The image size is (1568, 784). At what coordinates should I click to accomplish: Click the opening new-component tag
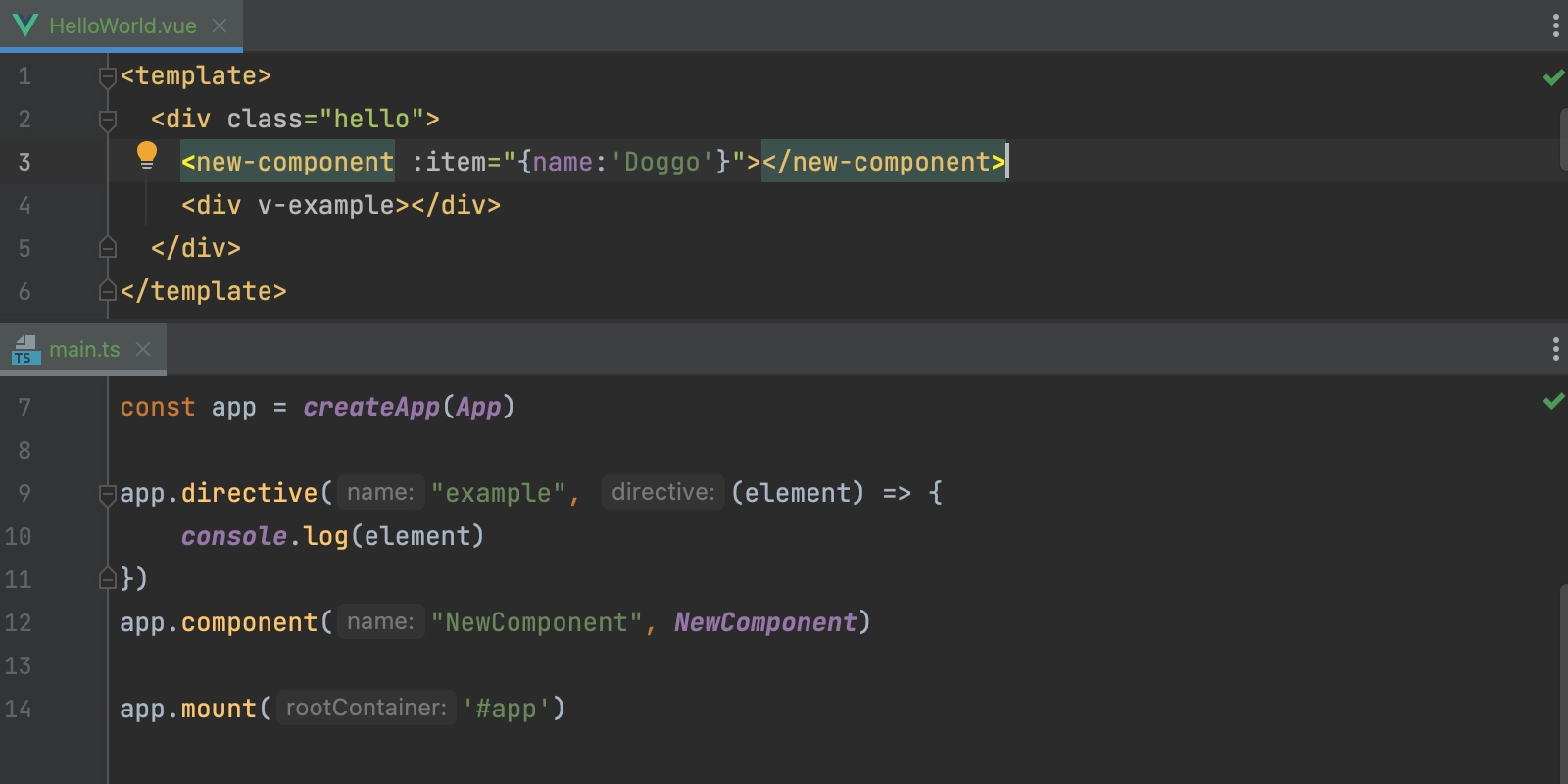coord(288,162)
